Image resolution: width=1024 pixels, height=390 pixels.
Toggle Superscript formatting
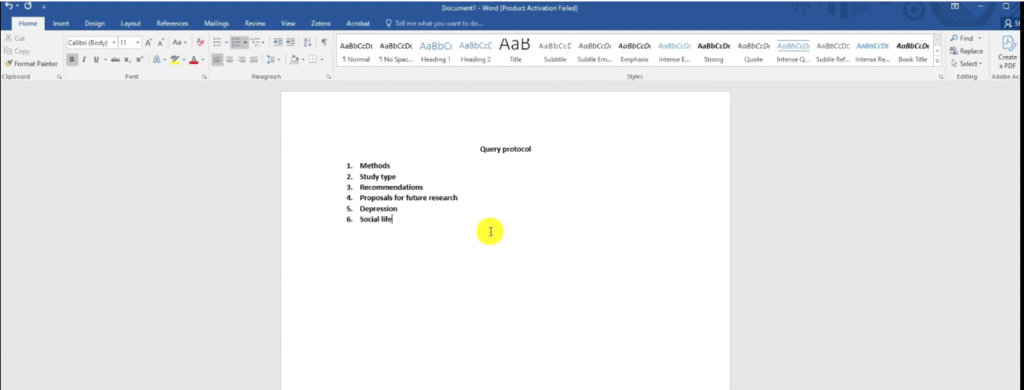tap(139, 59)
